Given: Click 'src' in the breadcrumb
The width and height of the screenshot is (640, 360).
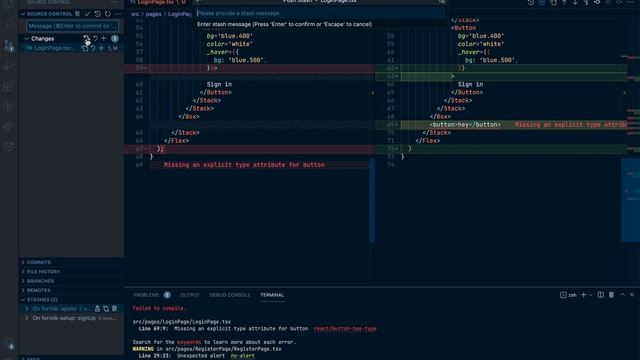Looking at the screenshot, I should coord(135,14).
